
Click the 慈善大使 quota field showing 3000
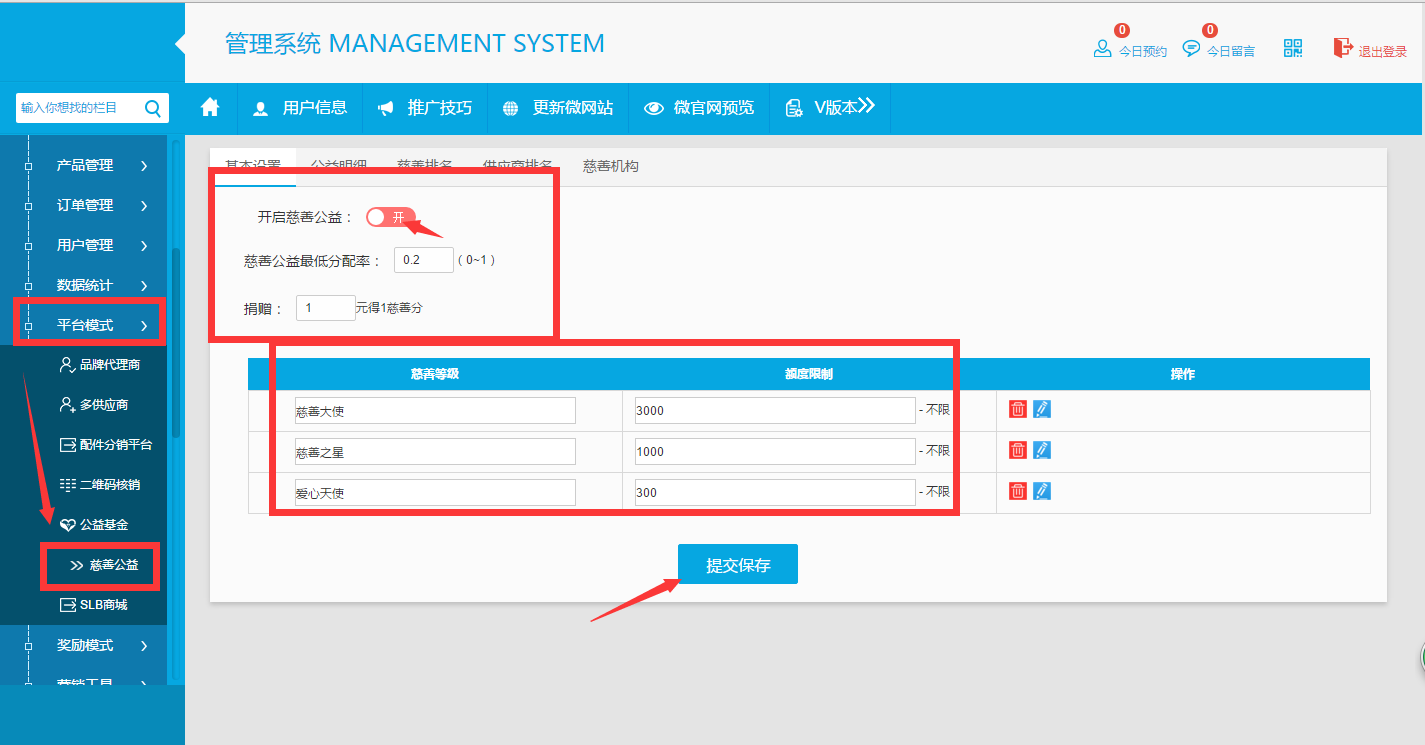pos(775,410)
